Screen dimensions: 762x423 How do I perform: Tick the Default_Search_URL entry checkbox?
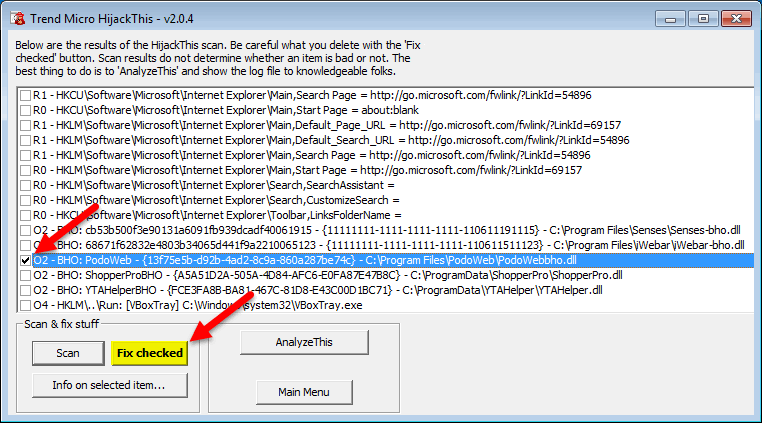[25, 141]
